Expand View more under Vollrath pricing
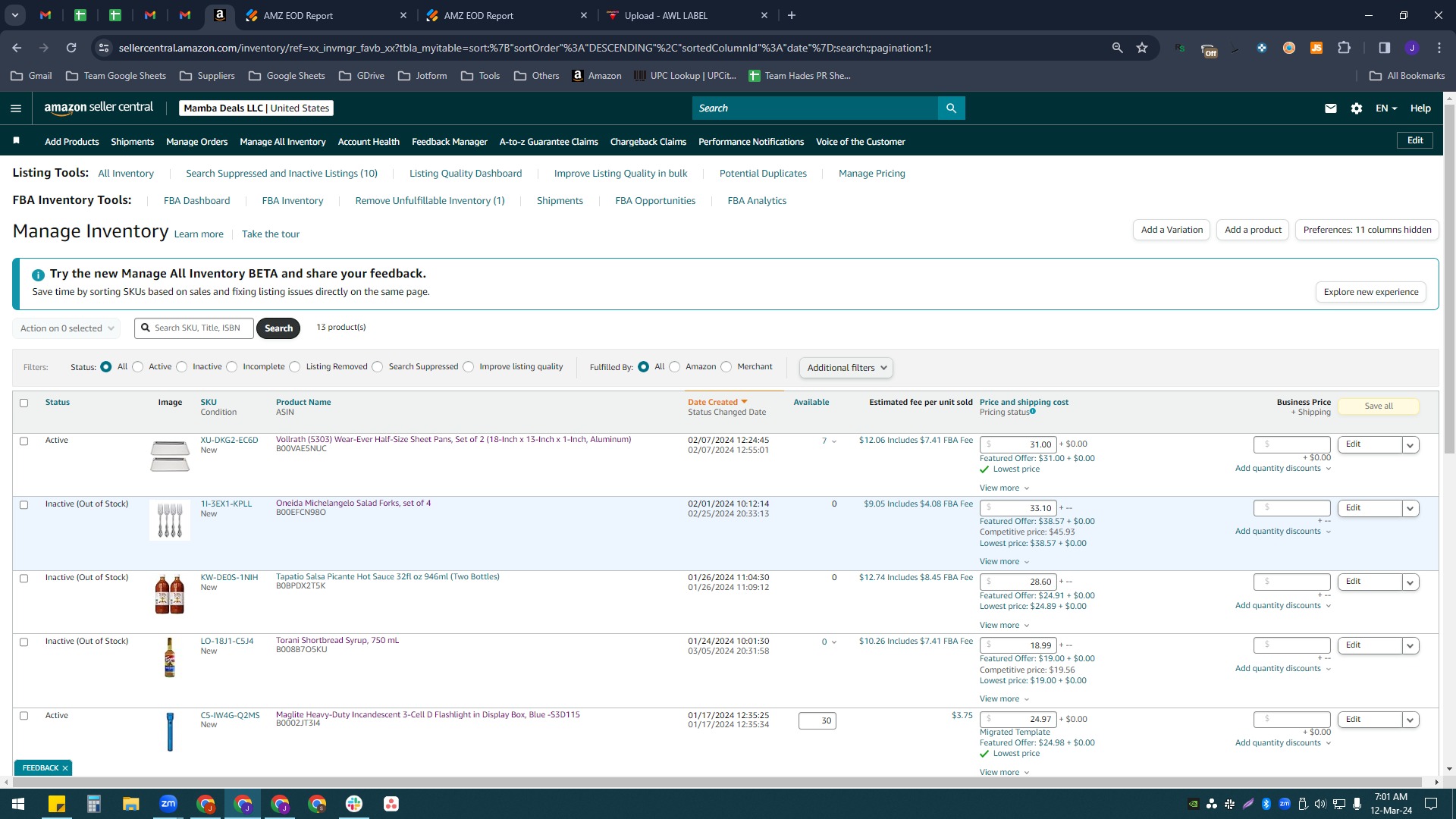The width and height of the screenshot is (1456, 819). click(x=1004, y=488)
